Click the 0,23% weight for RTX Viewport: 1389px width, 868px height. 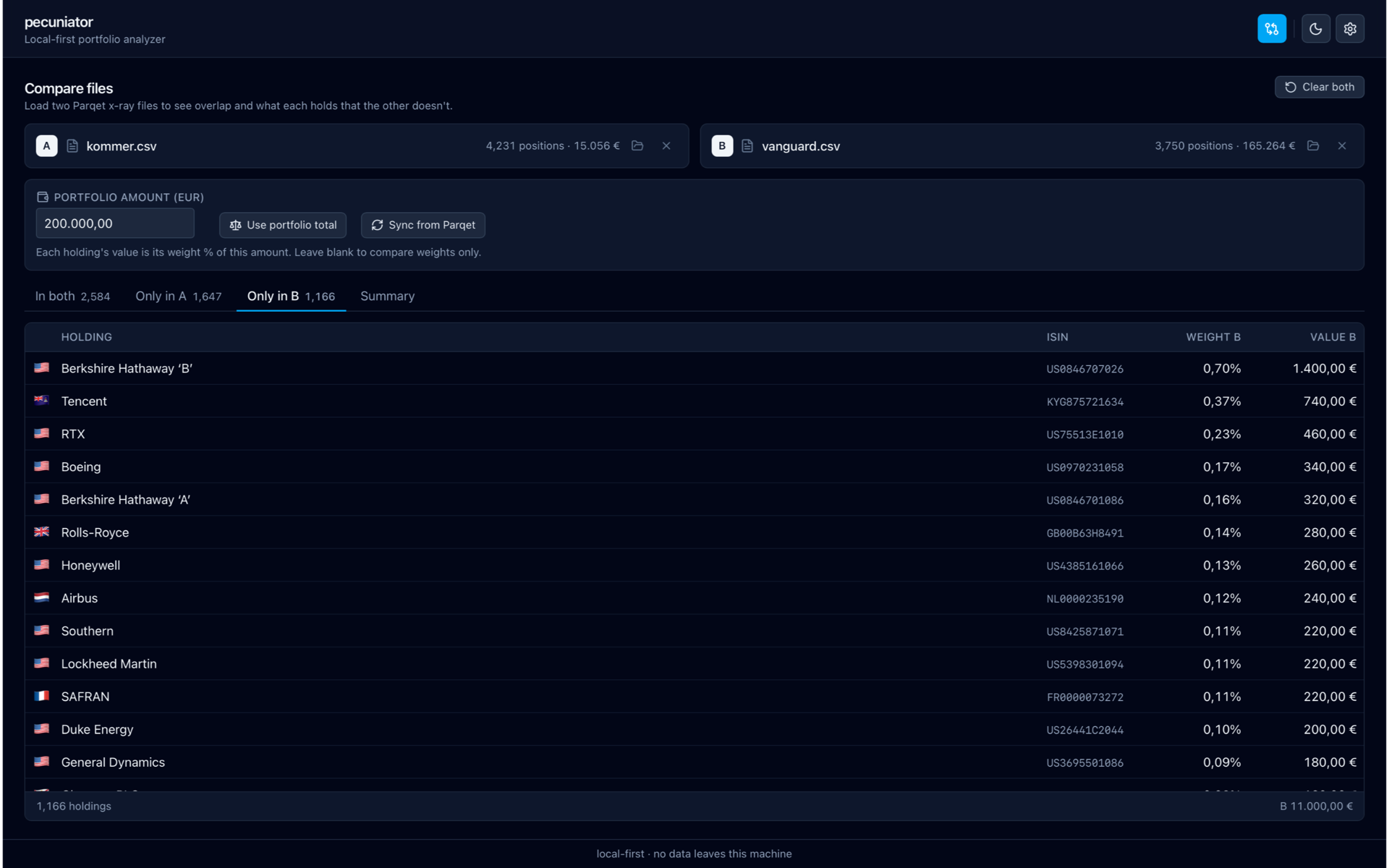point(1222,434)
